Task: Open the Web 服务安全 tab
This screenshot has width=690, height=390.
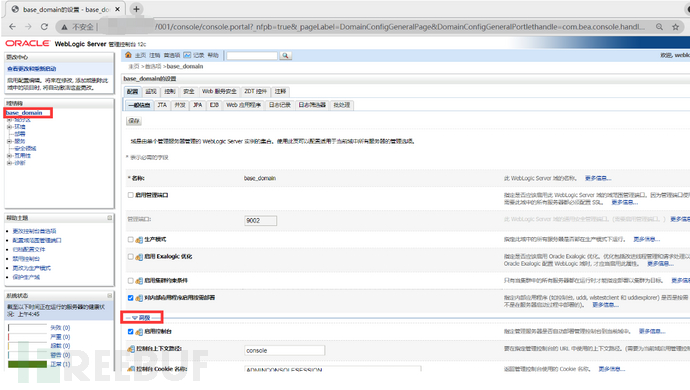Action: click(x=219, y=92)
